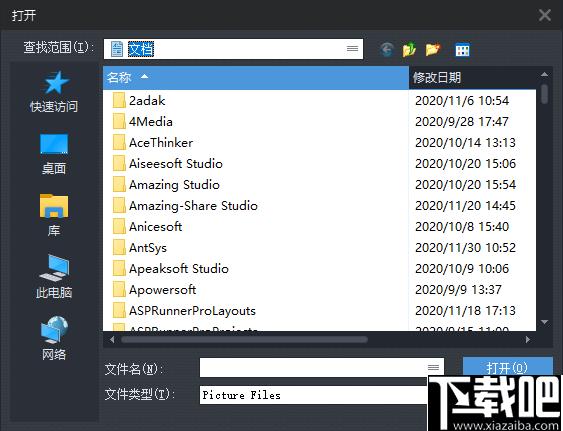Go to Desktop (桌面) location

[x=54, y=154]
